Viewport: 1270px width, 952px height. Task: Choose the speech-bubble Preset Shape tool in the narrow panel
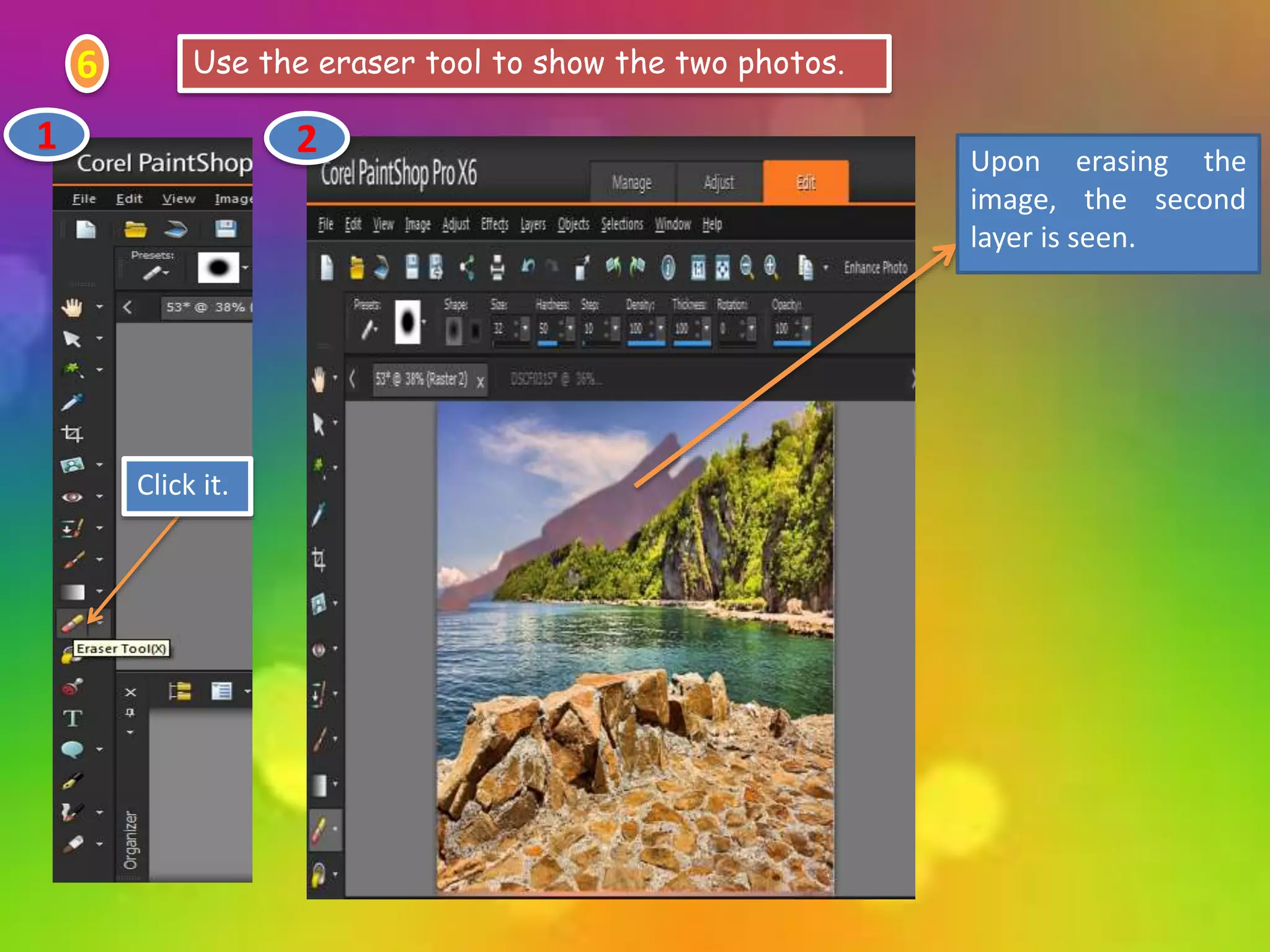73,749
